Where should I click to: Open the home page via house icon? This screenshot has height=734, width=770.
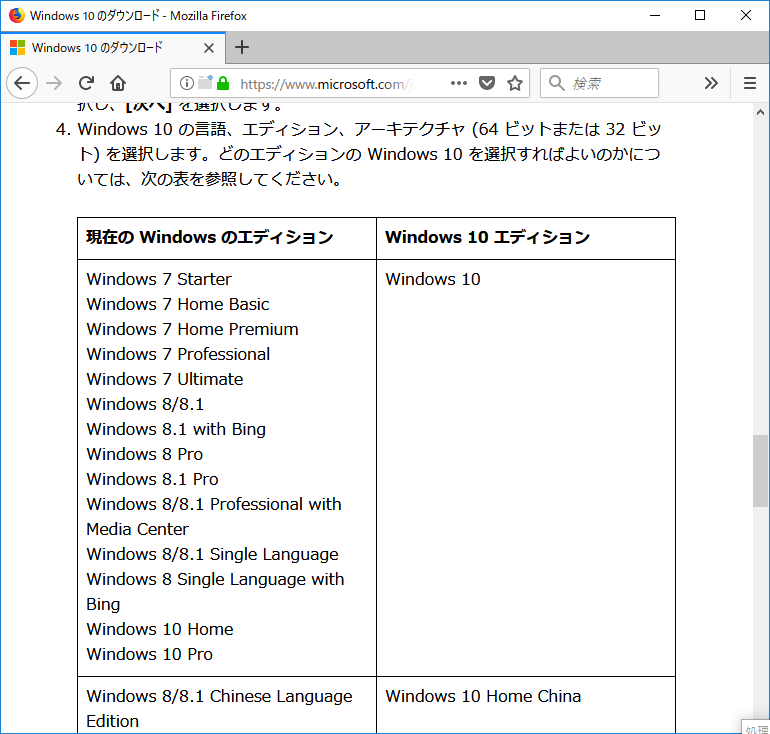point(118,83)
